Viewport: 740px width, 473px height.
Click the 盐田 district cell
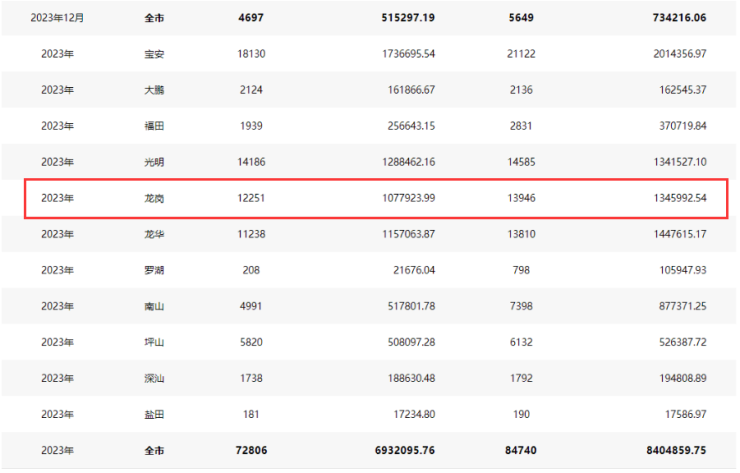tap(154, 414)
